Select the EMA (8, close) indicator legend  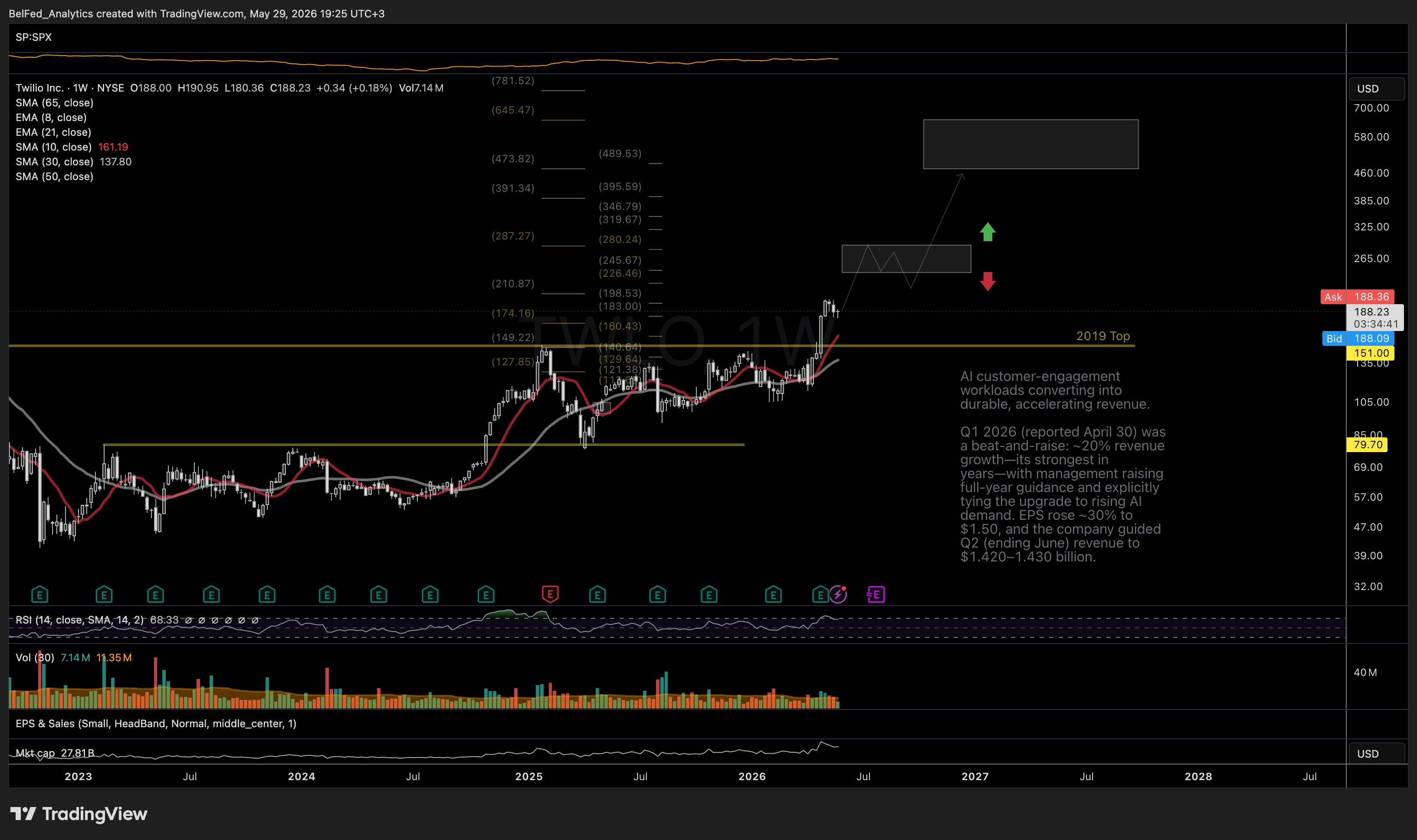point(51,117)
